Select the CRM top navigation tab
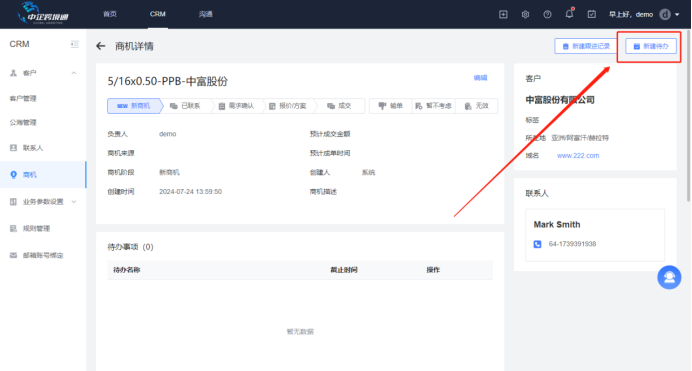This screenshot has height=371, width=692. [158, 14]
